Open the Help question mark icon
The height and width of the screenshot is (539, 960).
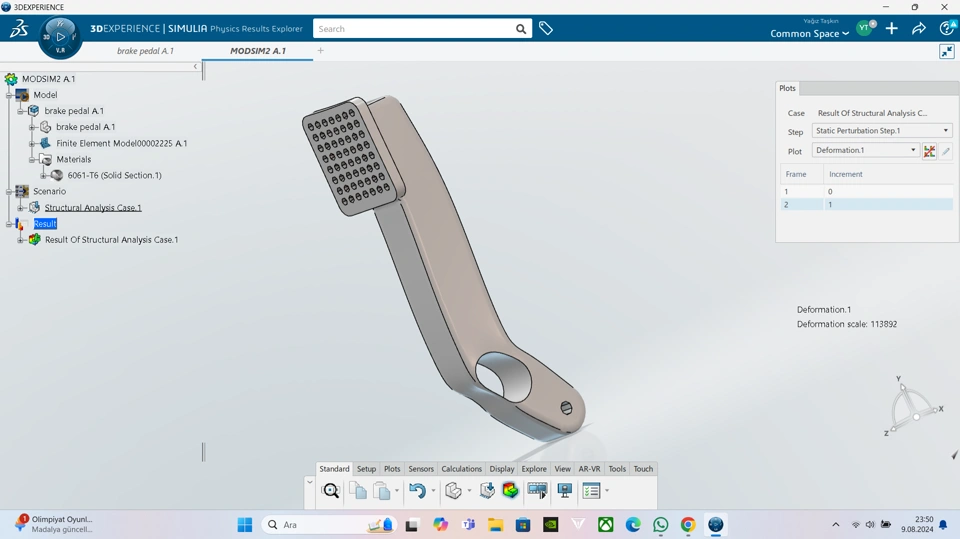(947, 28)
